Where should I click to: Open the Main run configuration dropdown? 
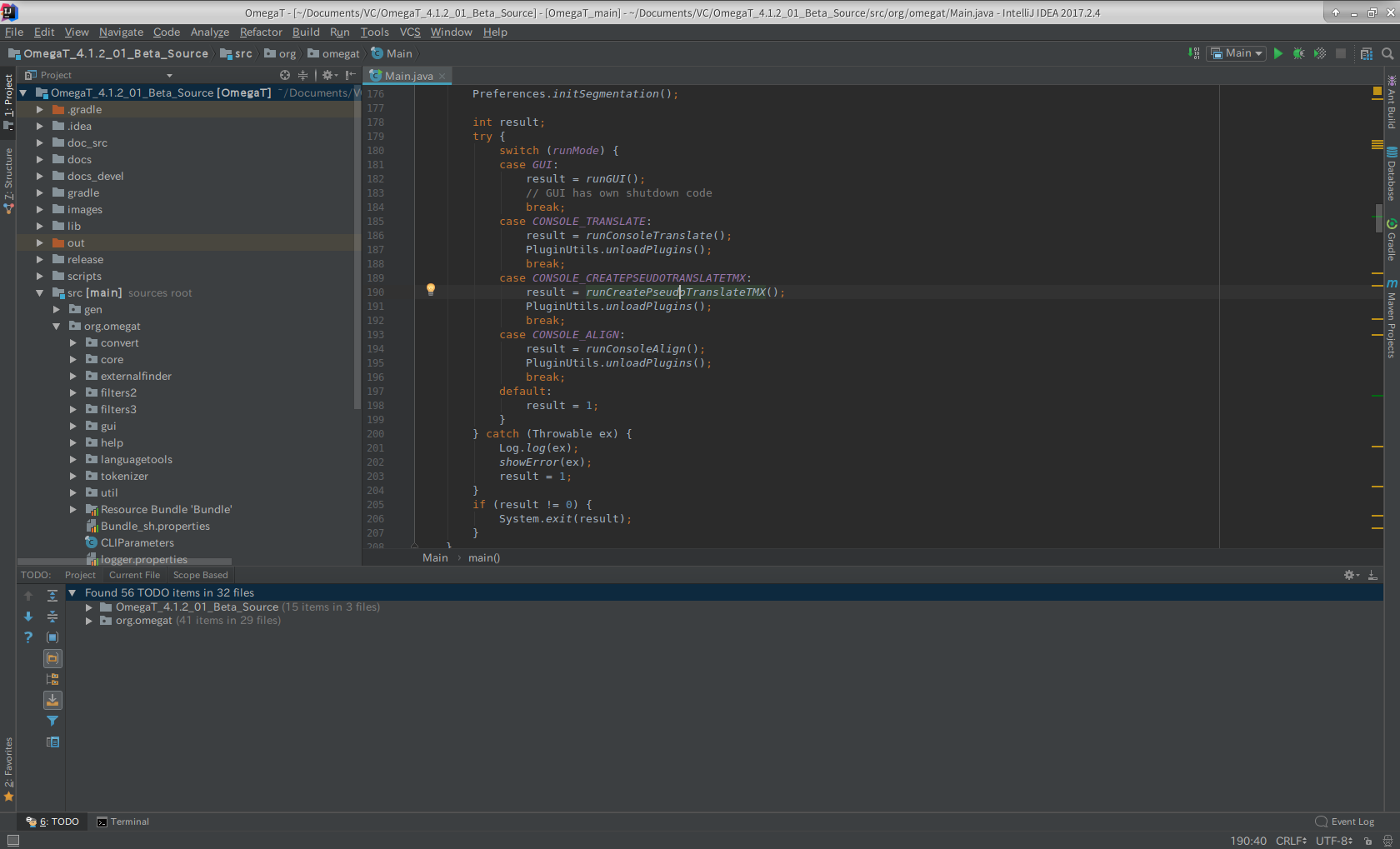tap(1237, 53)
